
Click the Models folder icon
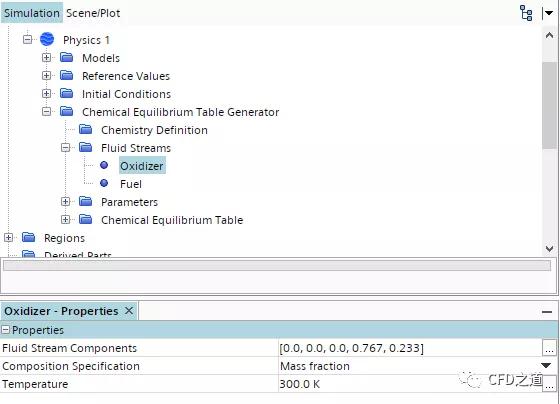[x=66, y=57]
